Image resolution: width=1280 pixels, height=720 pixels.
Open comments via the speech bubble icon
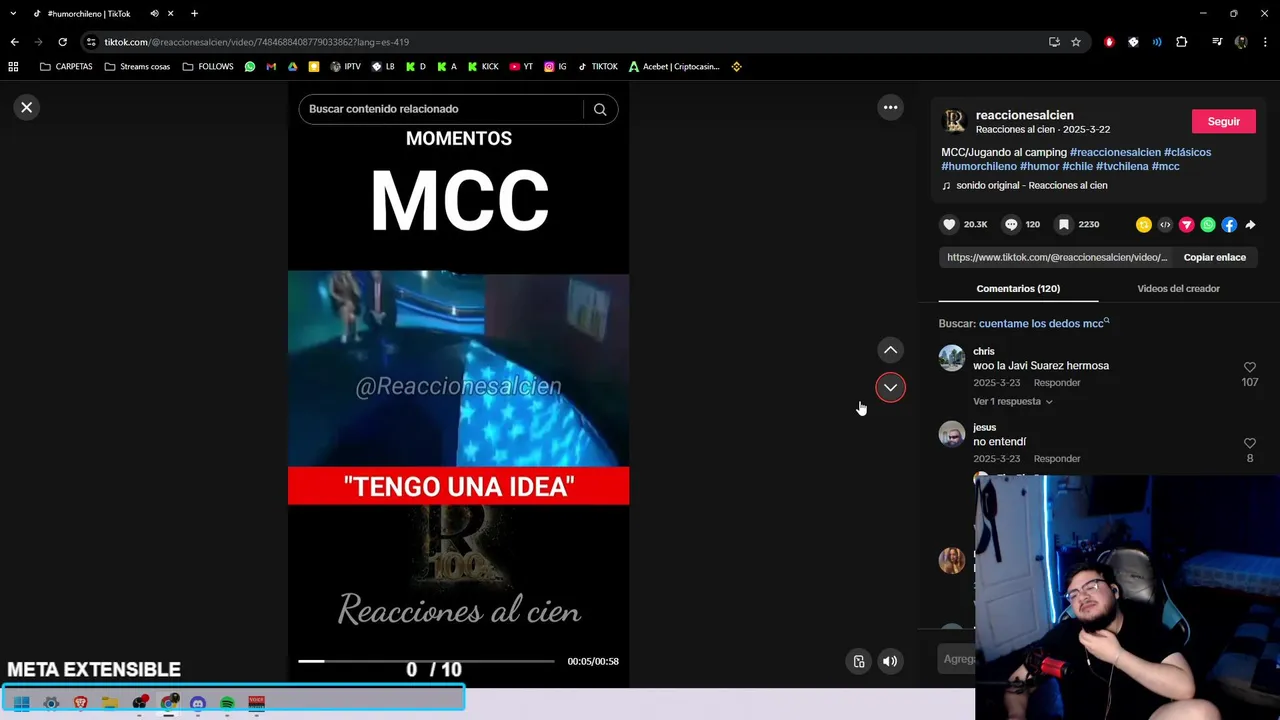[1011, 225]
